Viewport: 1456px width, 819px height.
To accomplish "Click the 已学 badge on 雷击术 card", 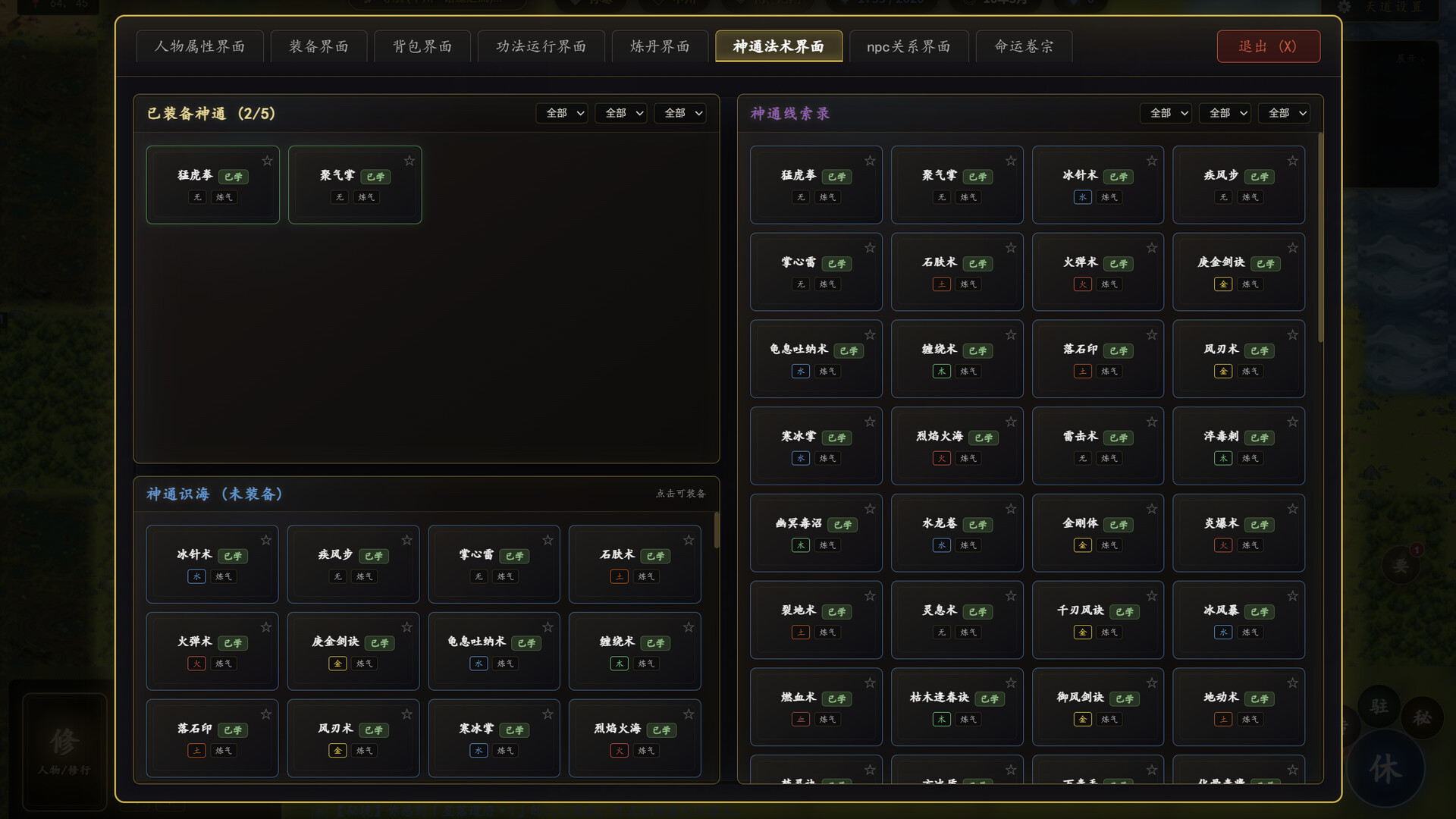I will 1119,438.
